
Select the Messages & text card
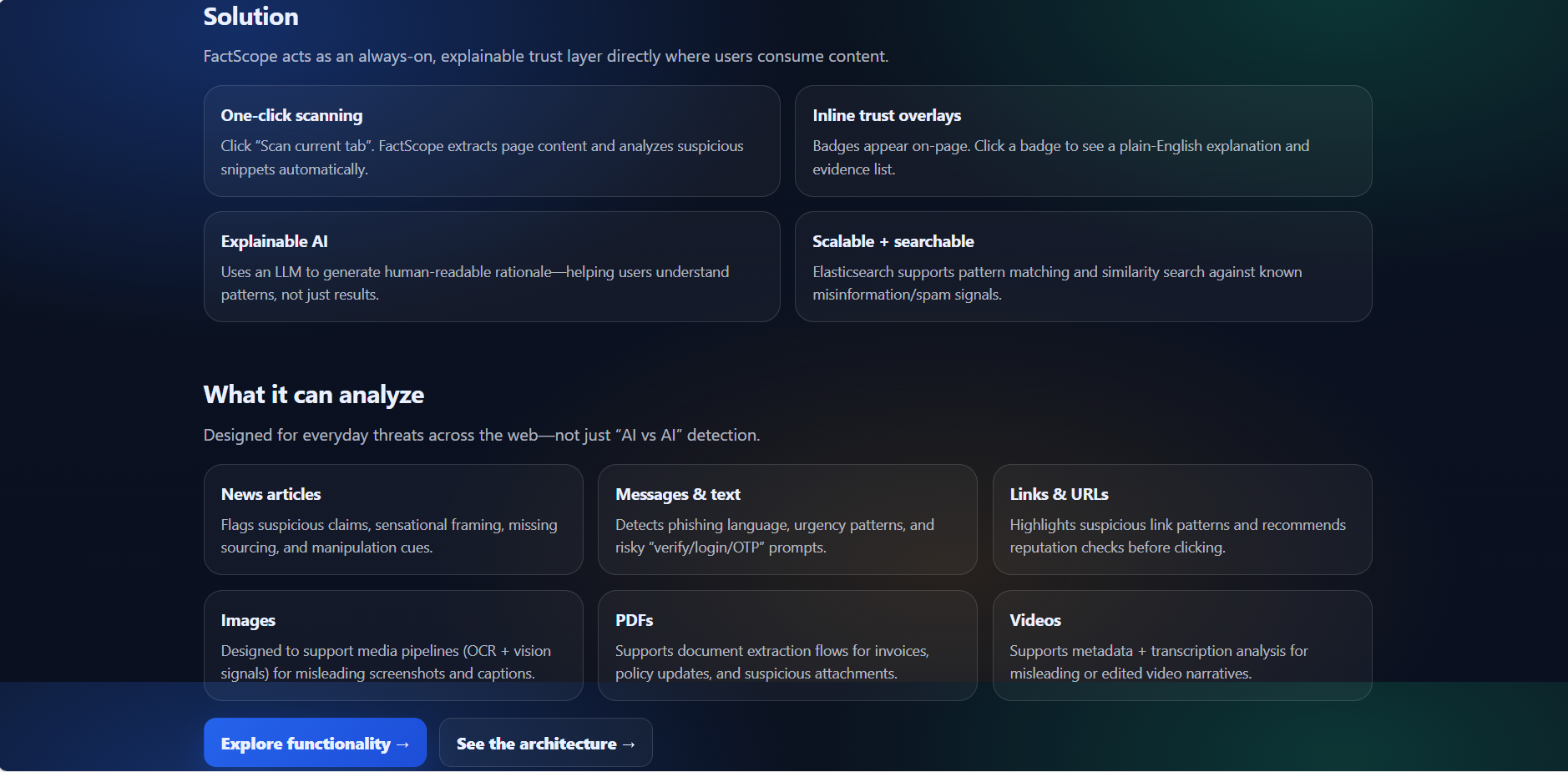pos(787,519)
